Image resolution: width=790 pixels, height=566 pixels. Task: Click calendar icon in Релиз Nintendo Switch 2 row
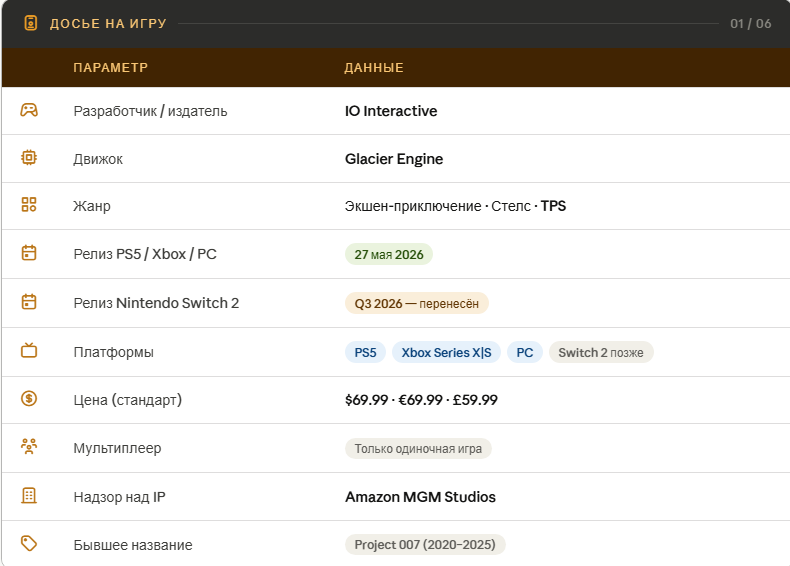tap(29, 302)
